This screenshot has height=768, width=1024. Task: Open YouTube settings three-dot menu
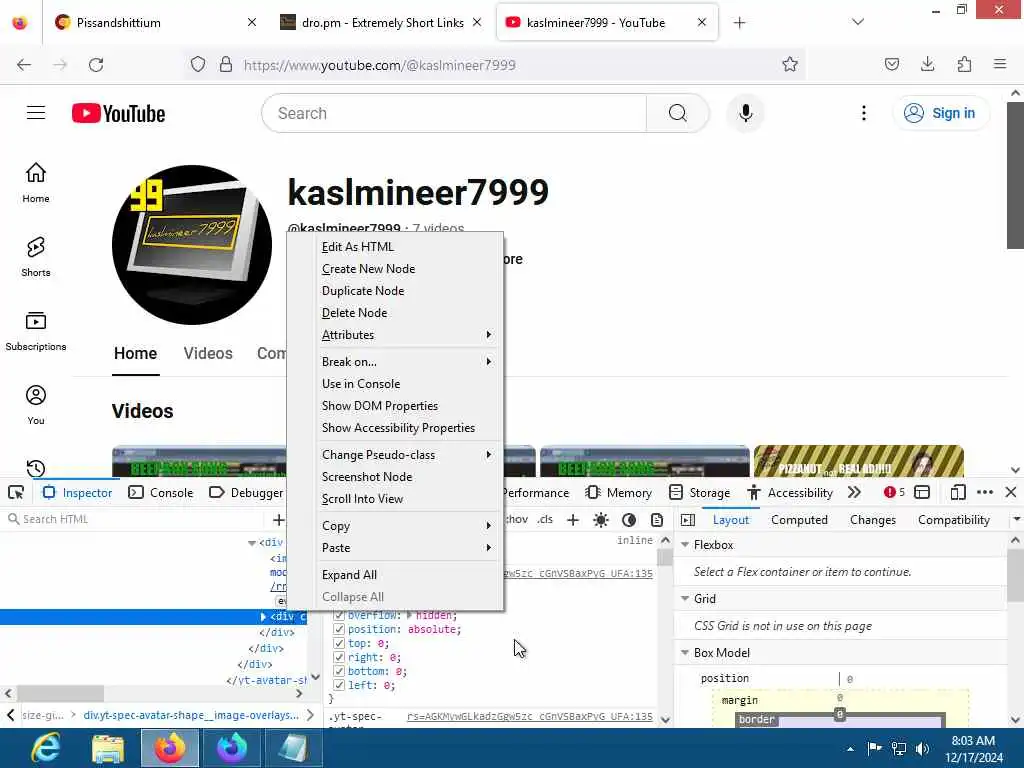click(x=863, y=113)
